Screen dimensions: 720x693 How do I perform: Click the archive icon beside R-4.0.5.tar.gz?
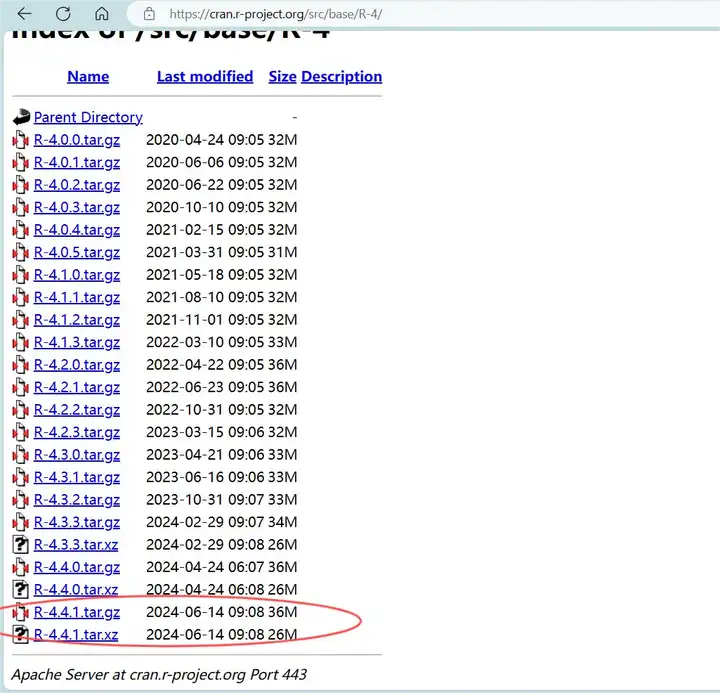[x=20, y=252]
